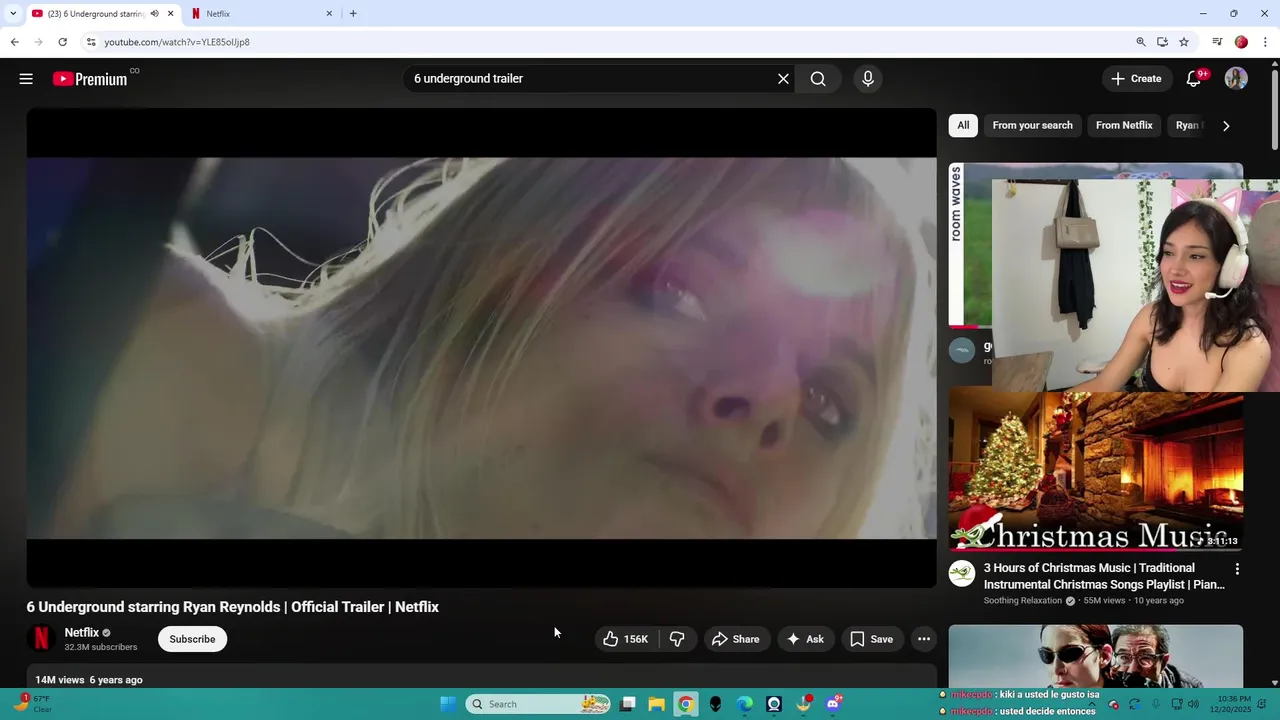Open options for Christmas Music video
This screenshot has height=720, width=1280.
pyautogui.click(x=1237, y=569)
